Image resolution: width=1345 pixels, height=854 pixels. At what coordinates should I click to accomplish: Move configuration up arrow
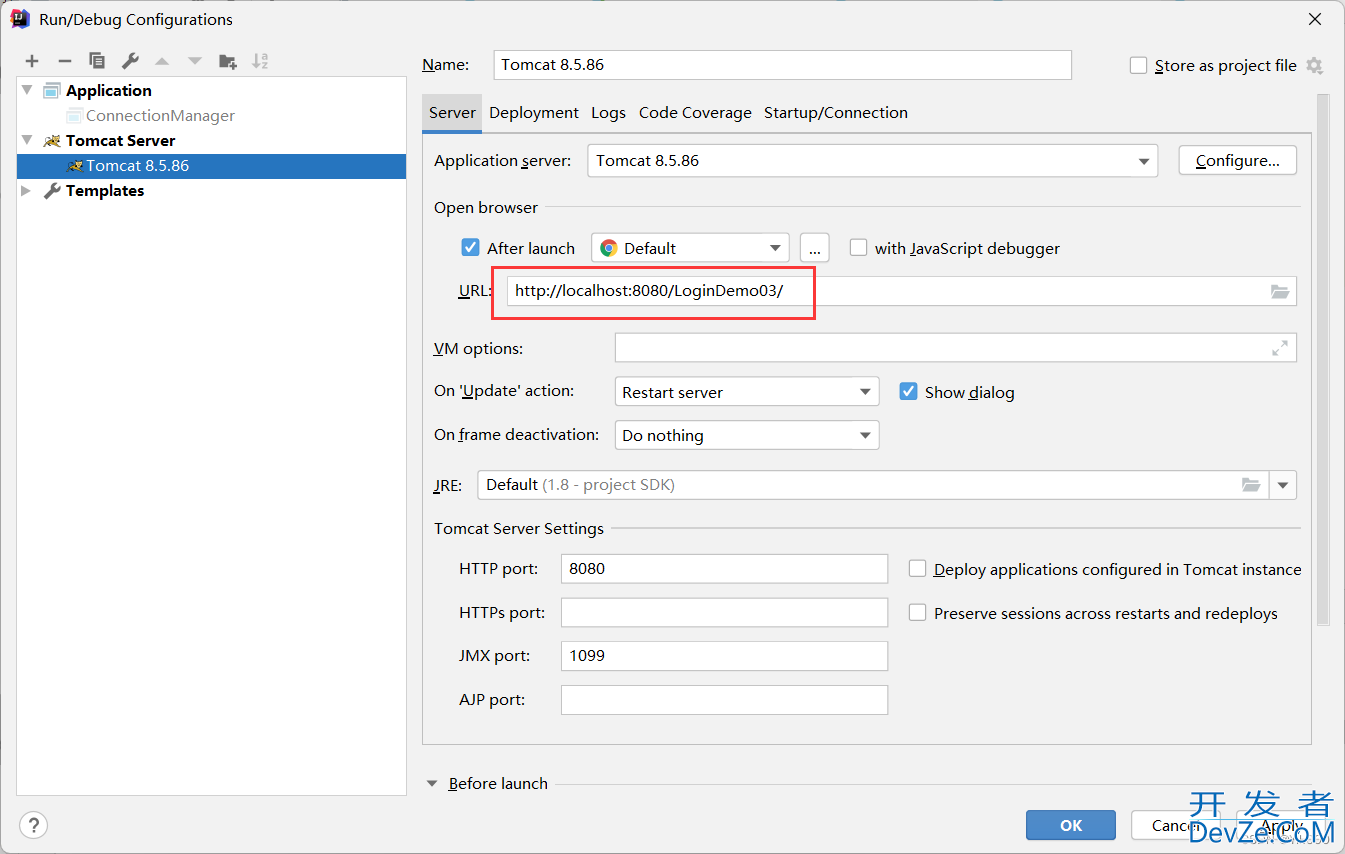[x=162, y=61]
